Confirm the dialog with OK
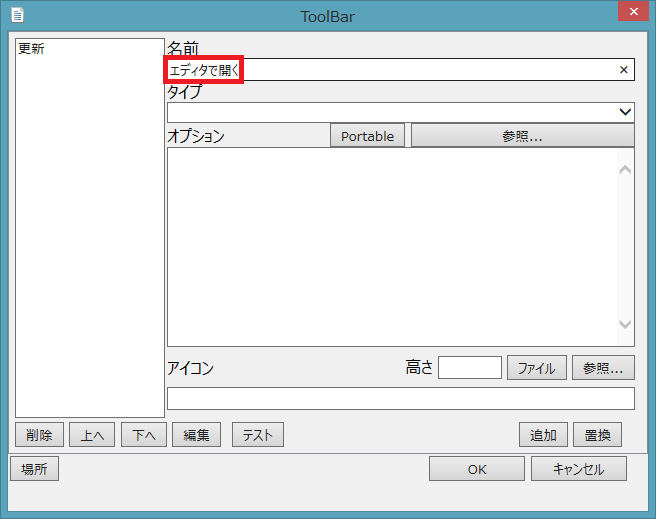 (x=477, y=469)
